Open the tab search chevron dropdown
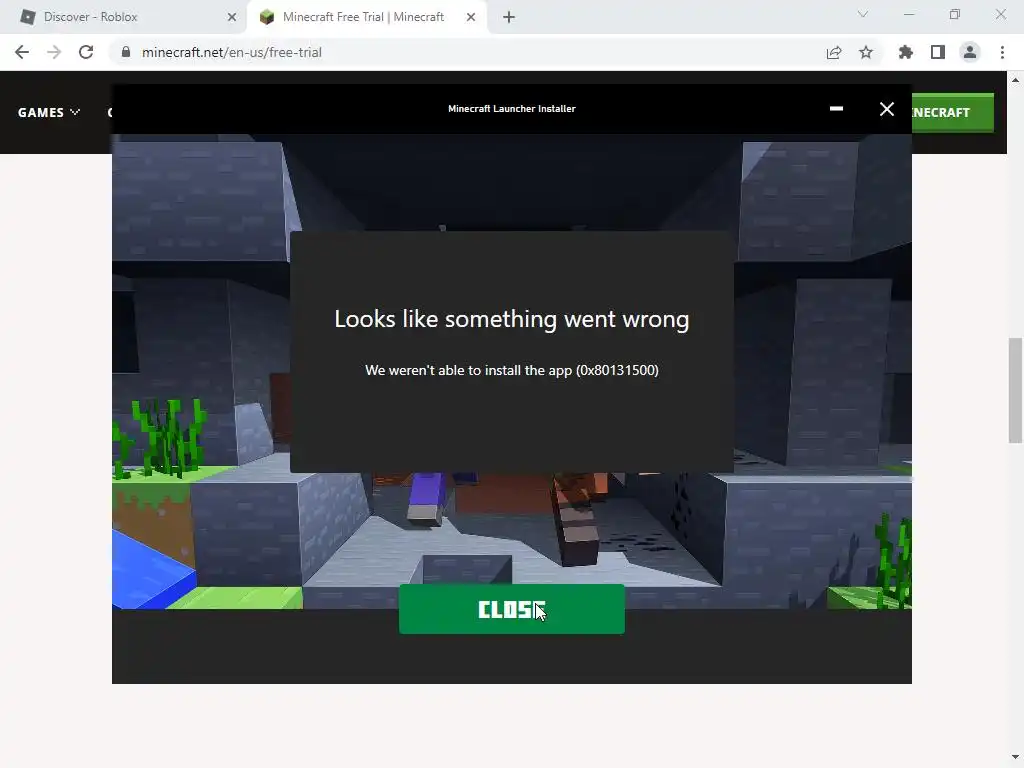 point(863,14)
